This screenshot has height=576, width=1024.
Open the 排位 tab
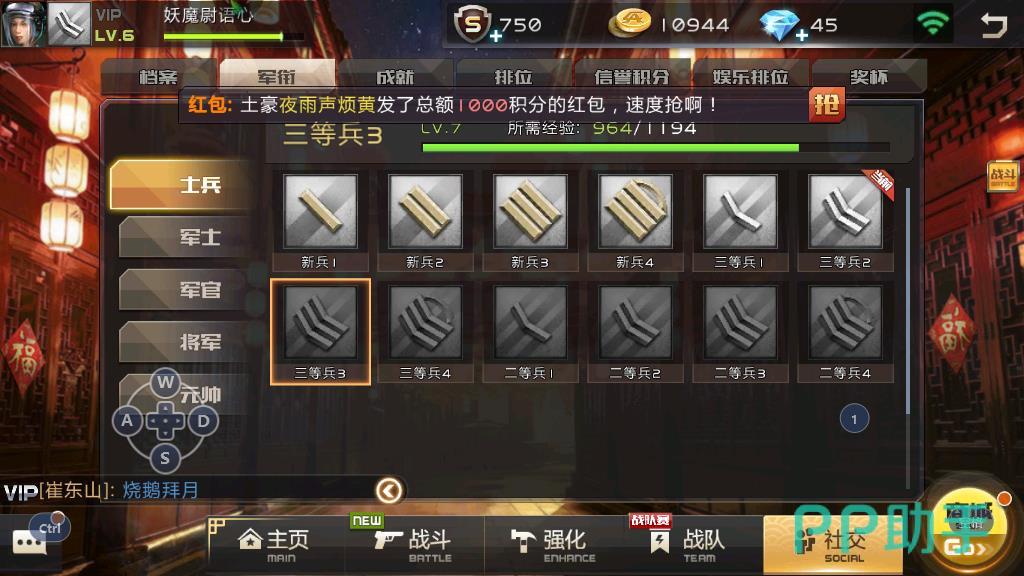(x=513, y=76)
